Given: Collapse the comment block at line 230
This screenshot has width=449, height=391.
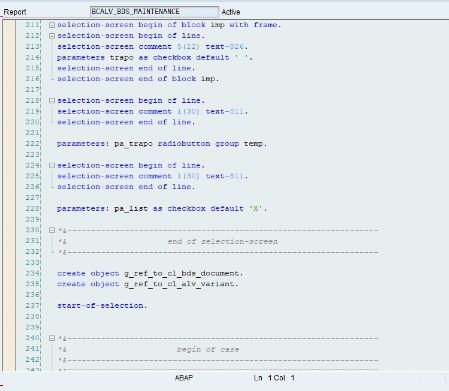Looking at the screenshot, I should [52, 230].
